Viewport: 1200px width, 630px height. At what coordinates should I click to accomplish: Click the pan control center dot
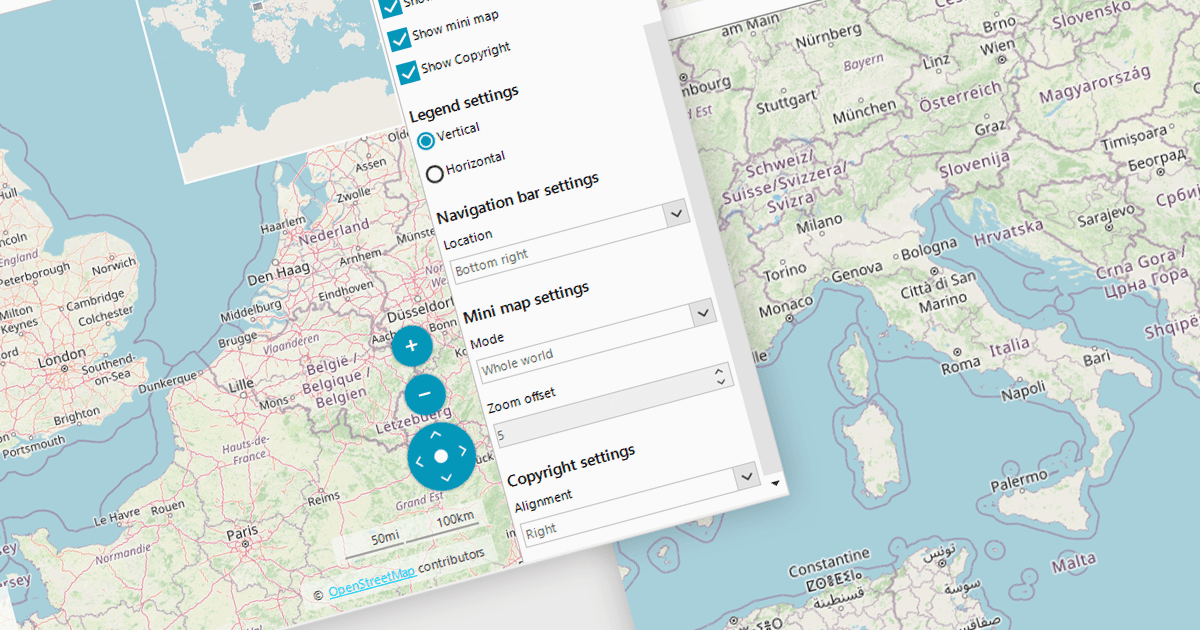441,456
